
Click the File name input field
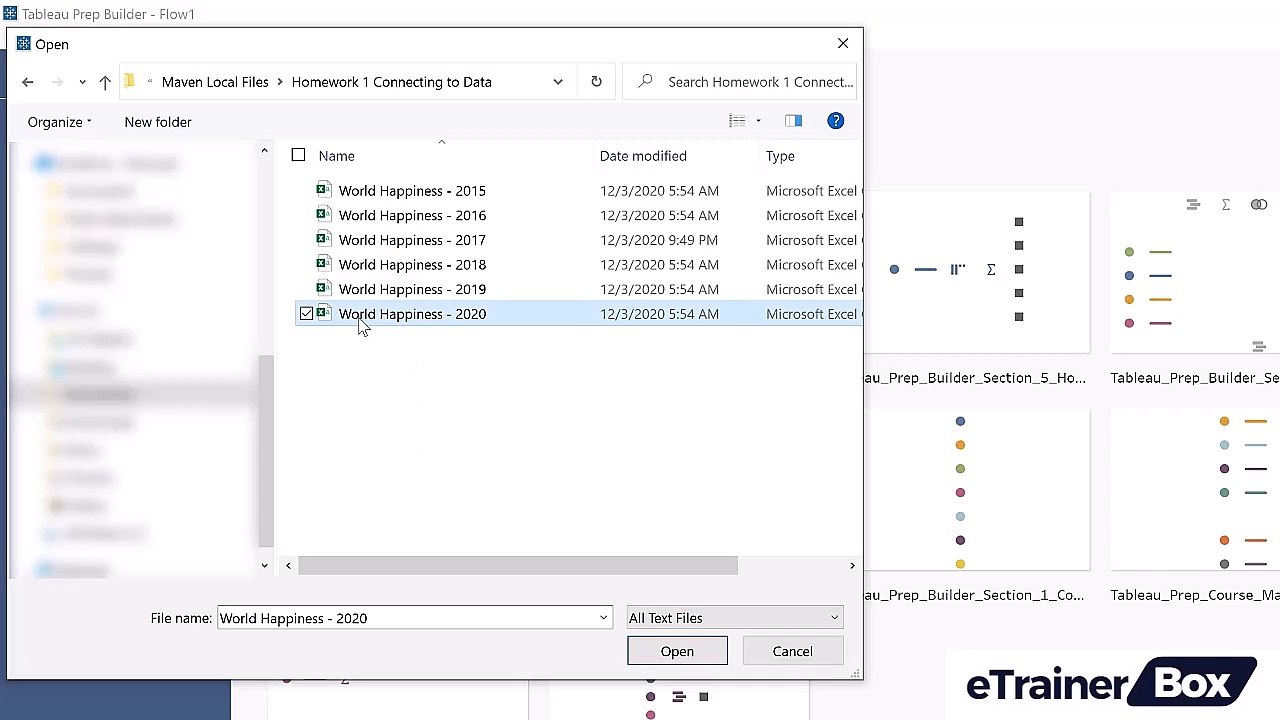coord(406,618)
